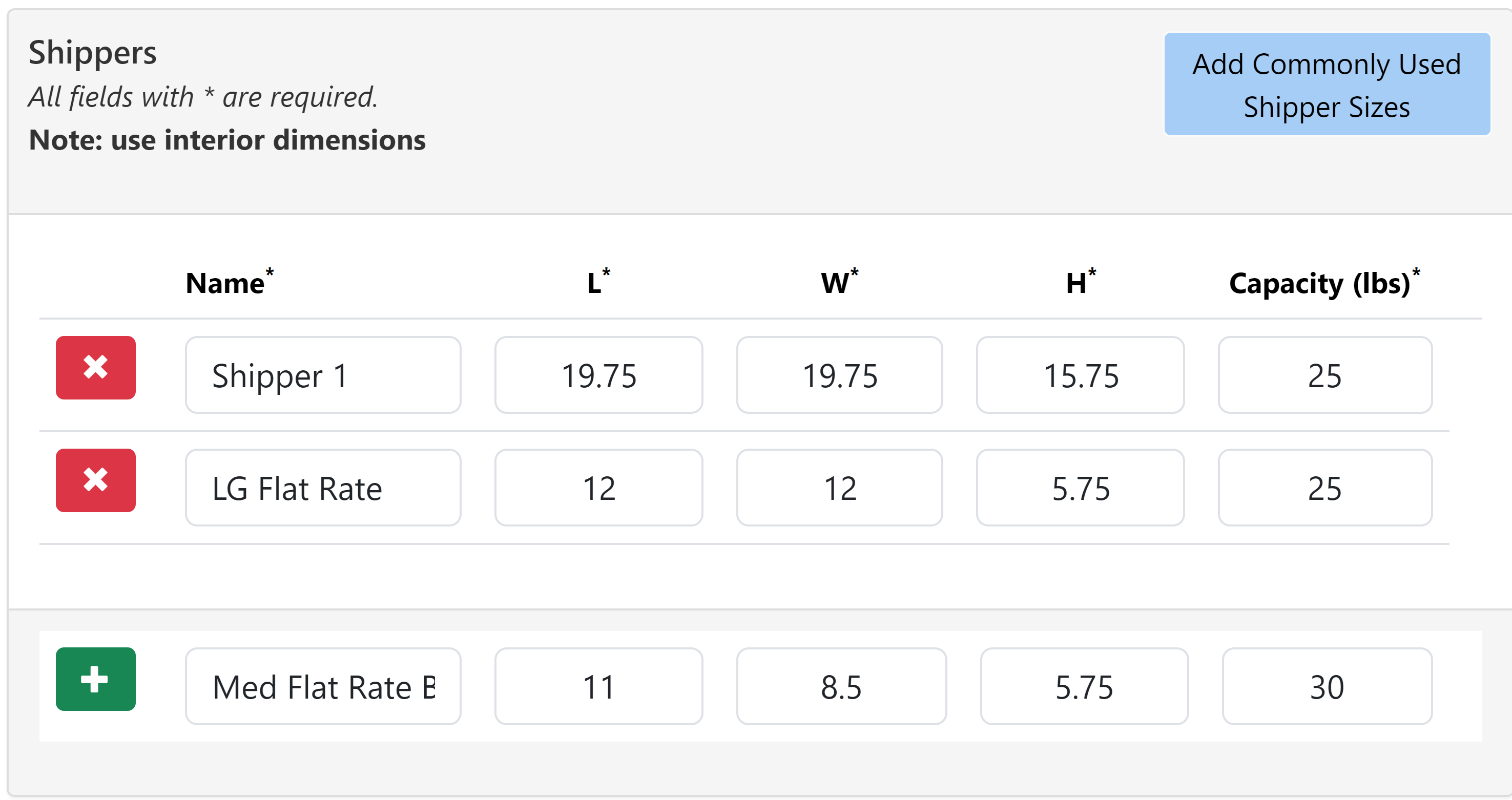Image resolution: width=1512 pixels, height=800 pixels.
Task: Click the Med Flat Rate name field
Action: [x=323, y=686]
